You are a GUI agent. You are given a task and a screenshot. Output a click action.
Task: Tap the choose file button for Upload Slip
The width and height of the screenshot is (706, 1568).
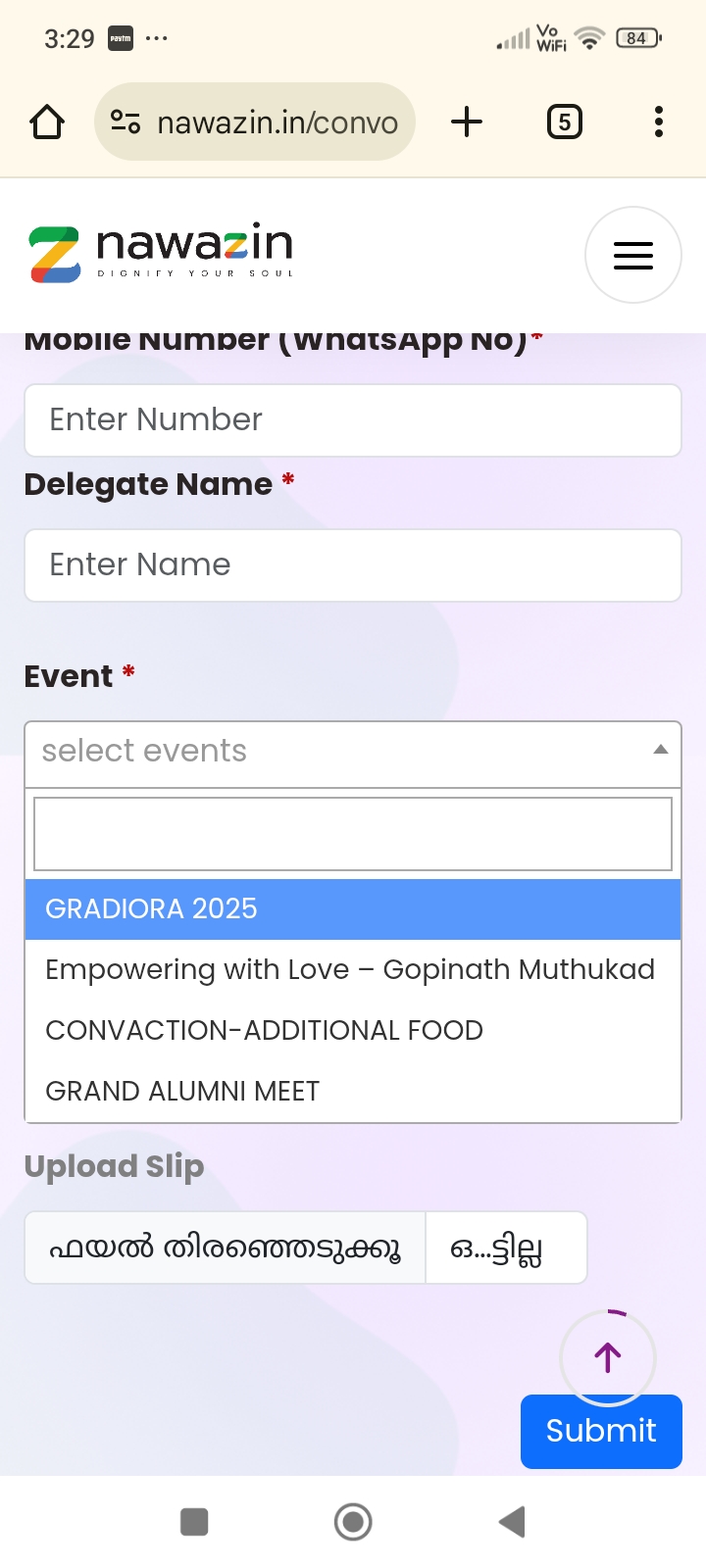(x=226, y=1249)
